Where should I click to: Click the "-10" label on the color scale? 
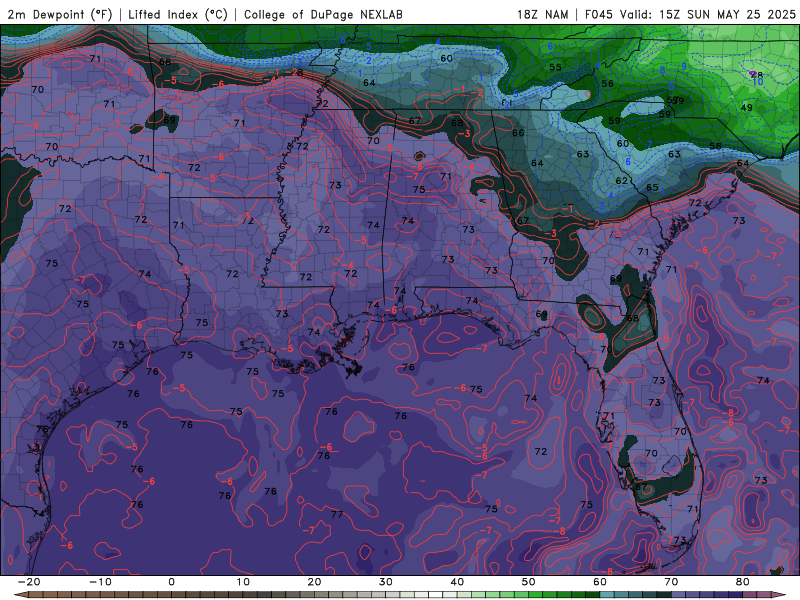click(100, 582)
